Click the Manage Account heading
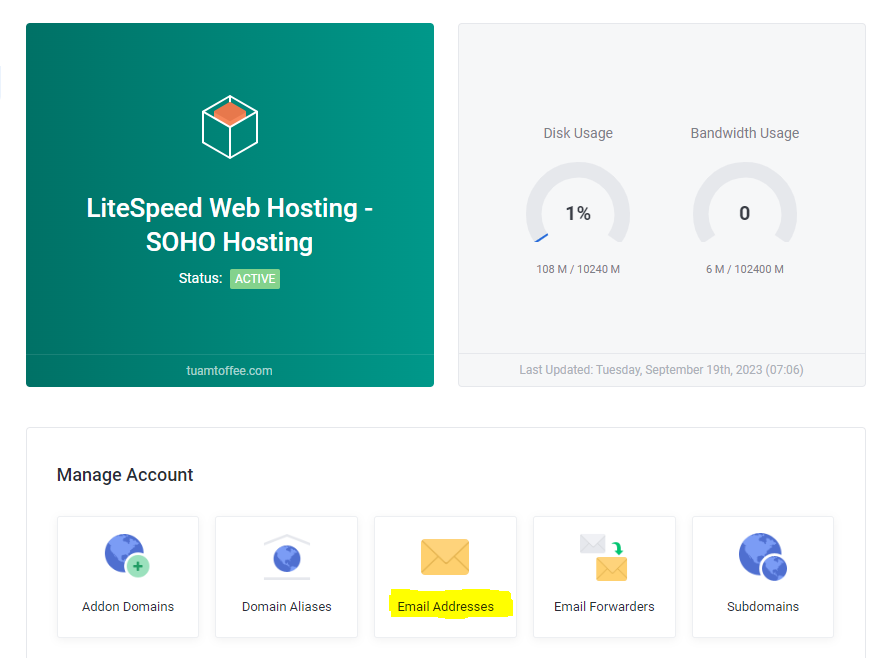Screen dimensions: 885x658 [125, 475]
